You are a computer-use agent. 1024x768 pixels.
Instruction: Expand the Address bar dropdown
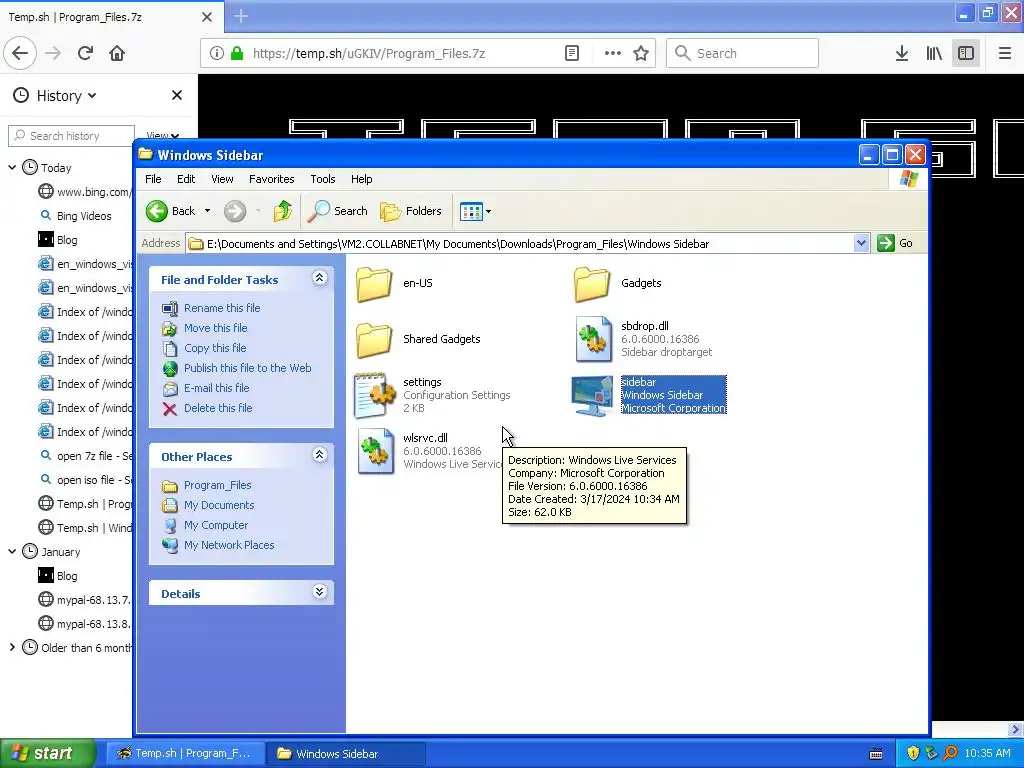[861, 244]
